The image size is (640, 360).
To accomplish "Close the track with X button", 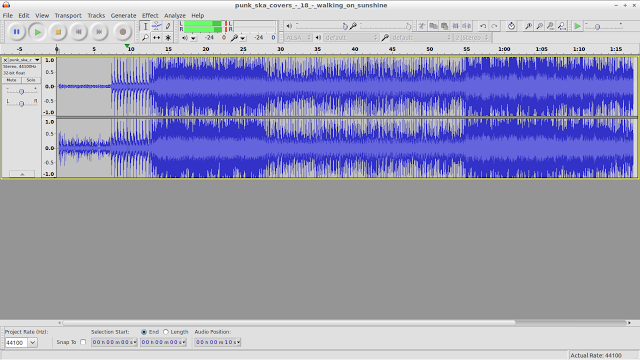I will (x=5, y=60).
